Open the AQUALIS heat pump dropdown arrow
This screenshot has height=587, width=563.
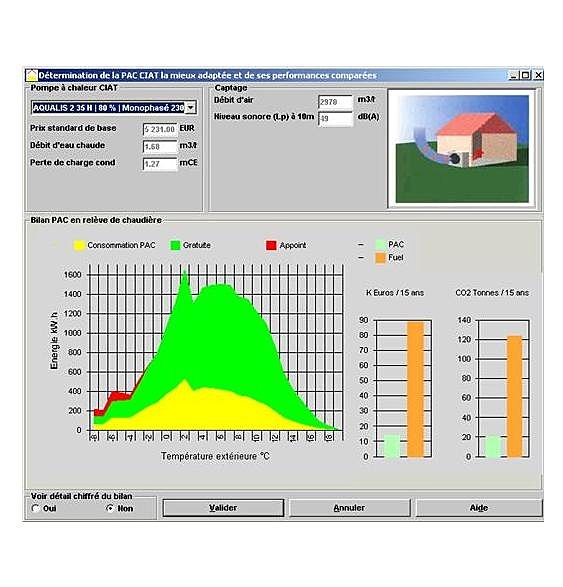(x=191, y=108)
